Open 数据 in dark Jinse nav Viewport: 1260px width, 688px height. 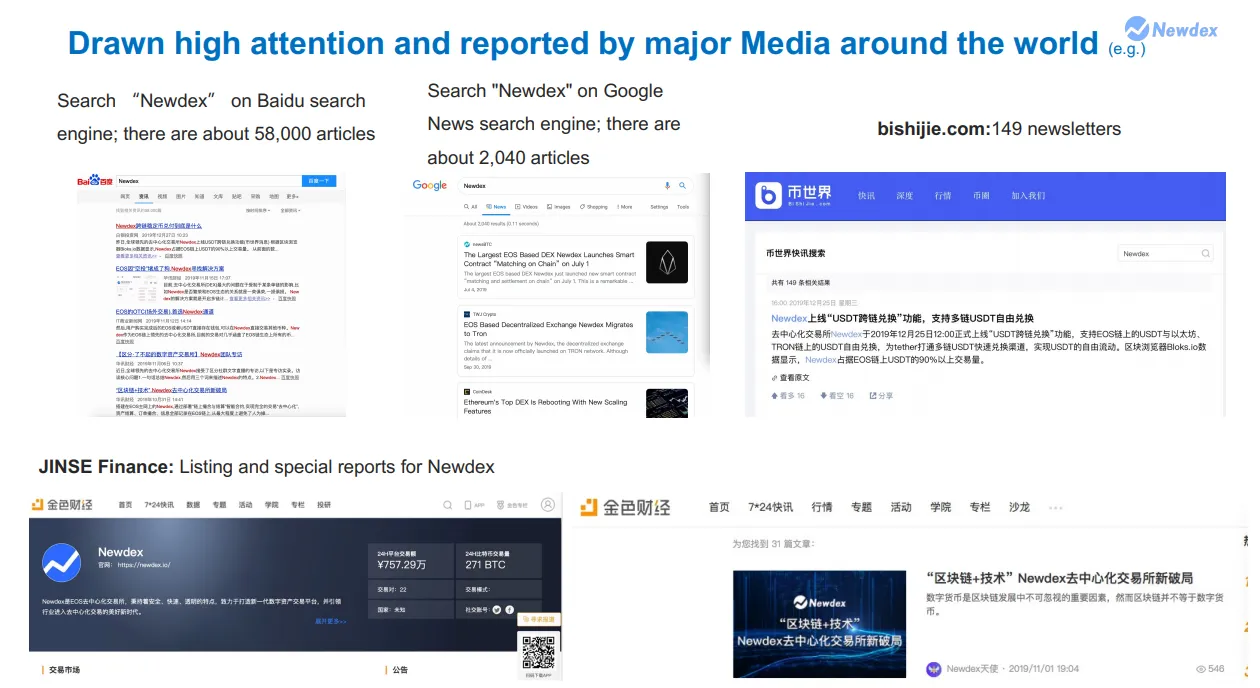pyautogui.click(x=193, y=505)
